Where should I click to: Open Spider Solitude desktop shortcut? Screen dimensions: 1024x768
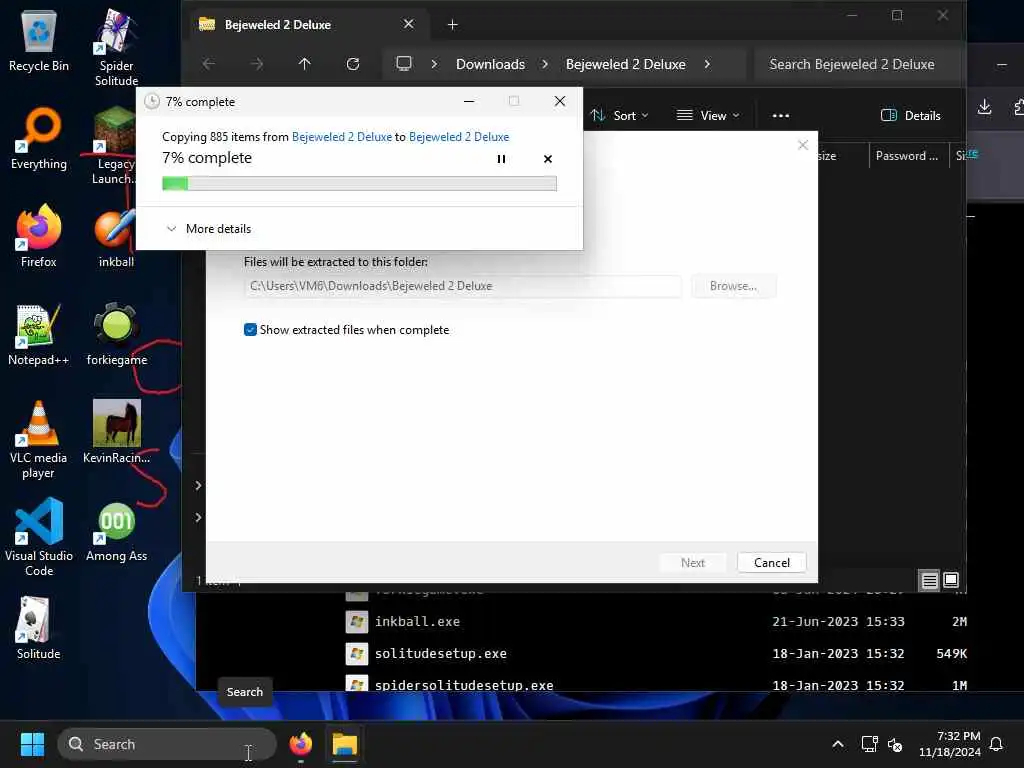click(x=116, y=48)
